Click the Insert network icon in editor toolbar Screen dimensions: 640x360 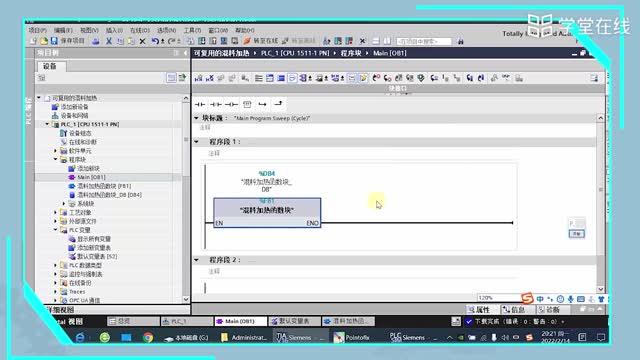(x=199, y=78)
